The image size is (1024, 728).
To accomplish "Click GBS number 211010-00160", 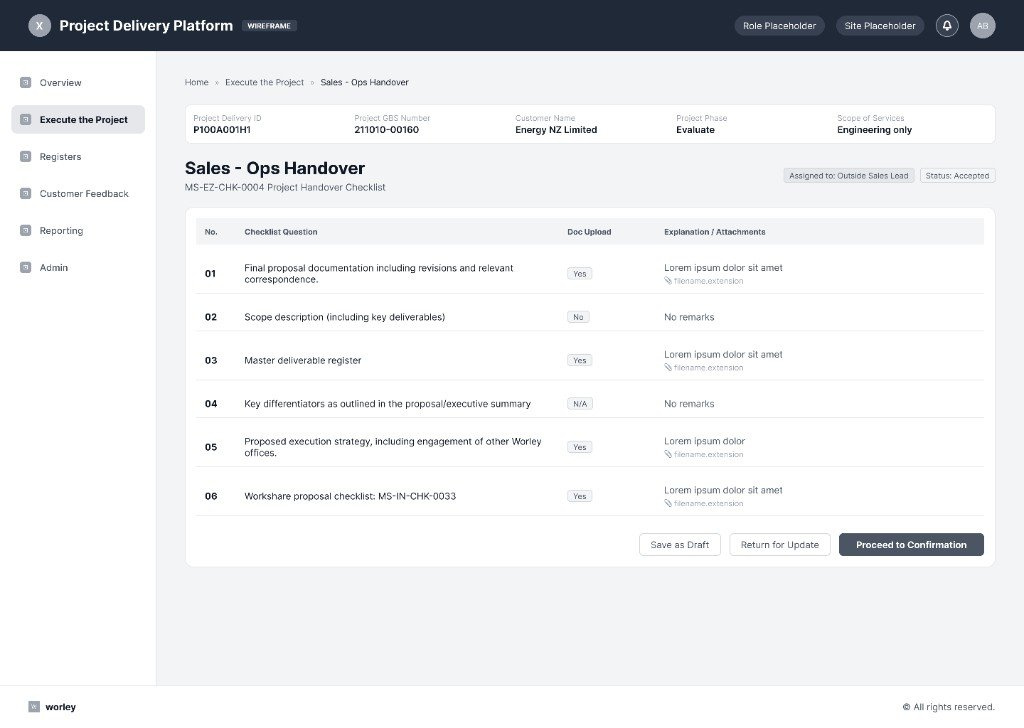I will (387, 130).
